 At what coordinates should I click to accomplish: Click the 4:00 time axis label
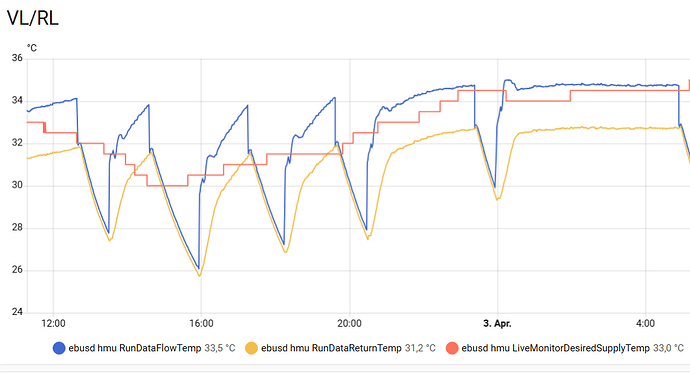click(645, 324)
